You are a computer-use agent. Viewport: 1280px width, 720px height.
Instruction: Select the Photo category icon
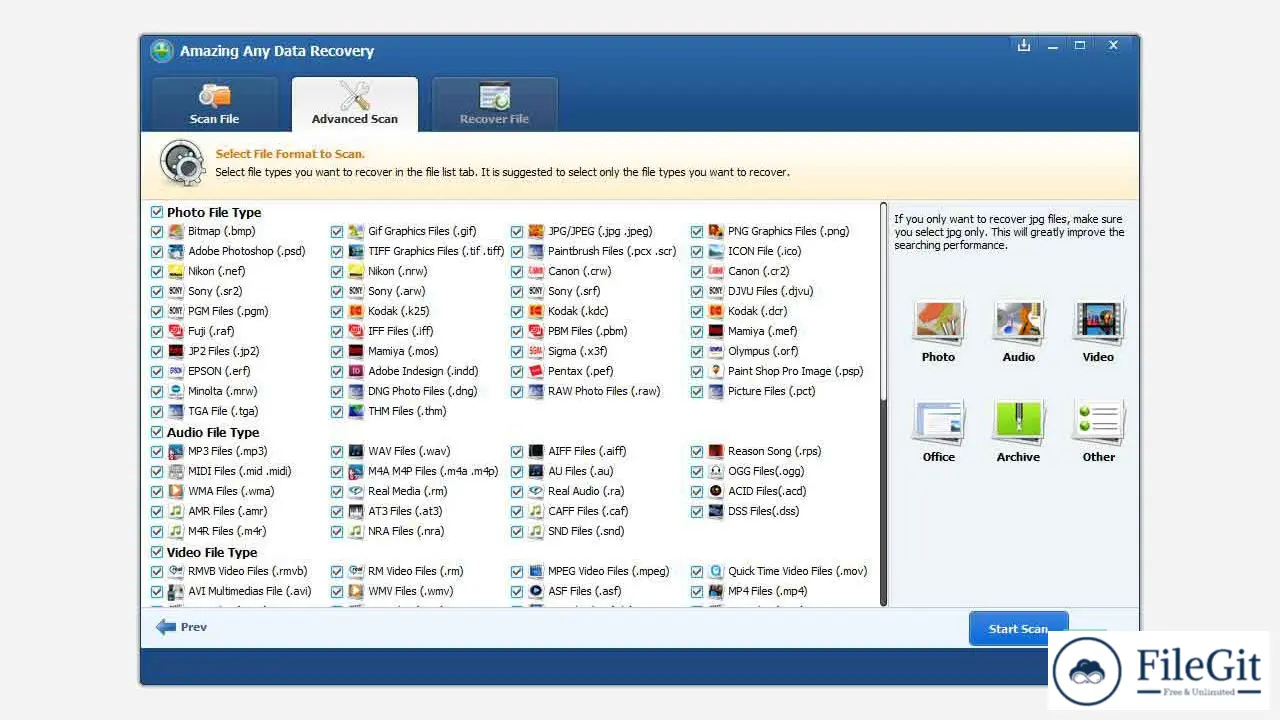tap(938, 323)
